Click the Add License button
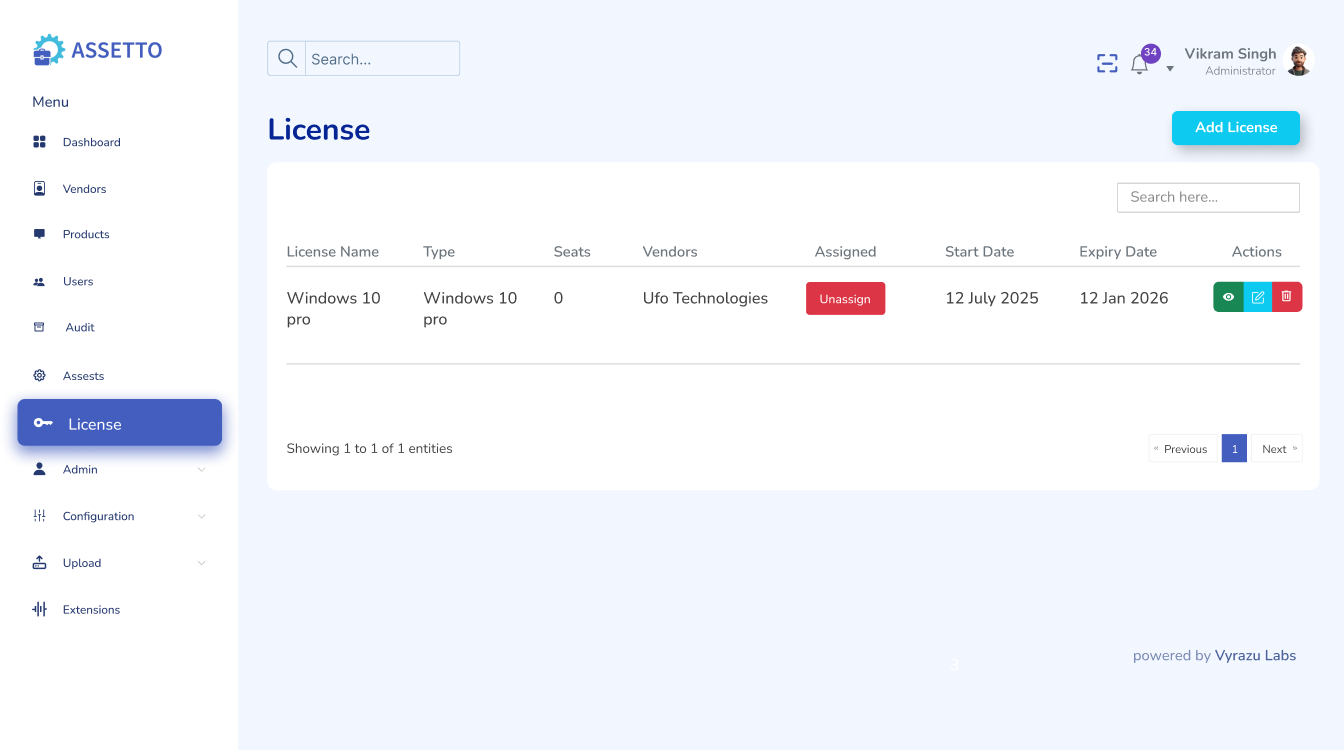The width and height of the screenshot is (1344, 750). pos(1235,128)
